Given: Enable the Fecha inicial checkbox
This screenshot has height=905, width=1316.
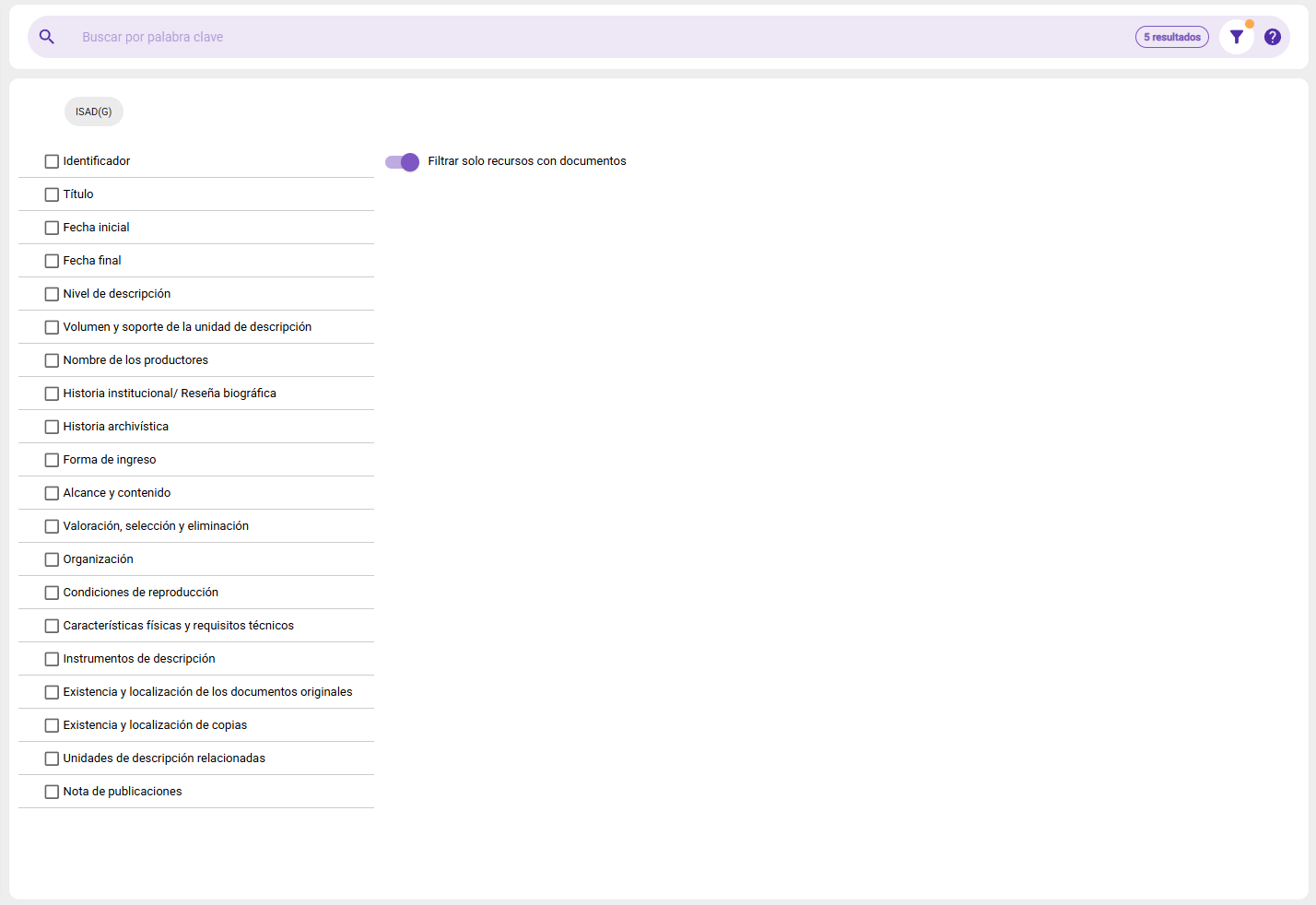Looking at the screenshot, I should pos(52,228).
